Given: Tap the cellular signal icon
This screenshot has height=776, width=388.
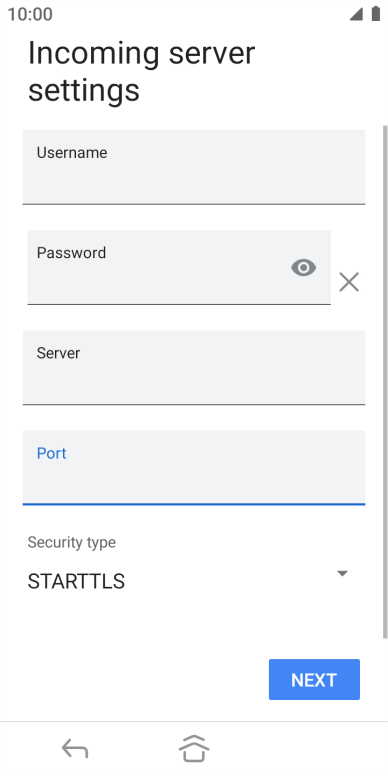Looking at the screenshot, I should pyautogui.click(x=356, y=15).
